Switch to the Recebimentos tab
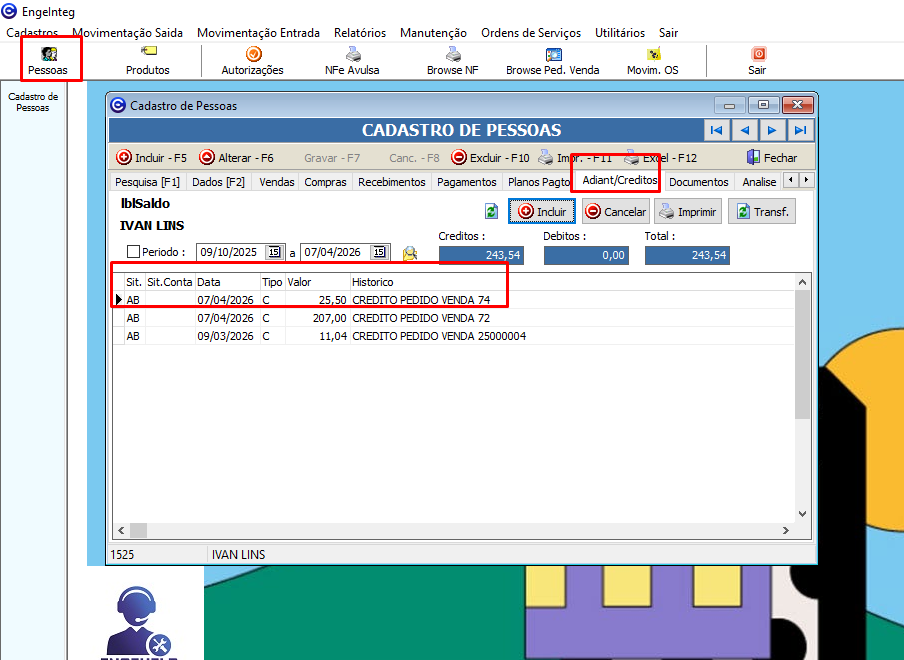The height and width of the screenshot is (660, 904). tap(392, 182)
